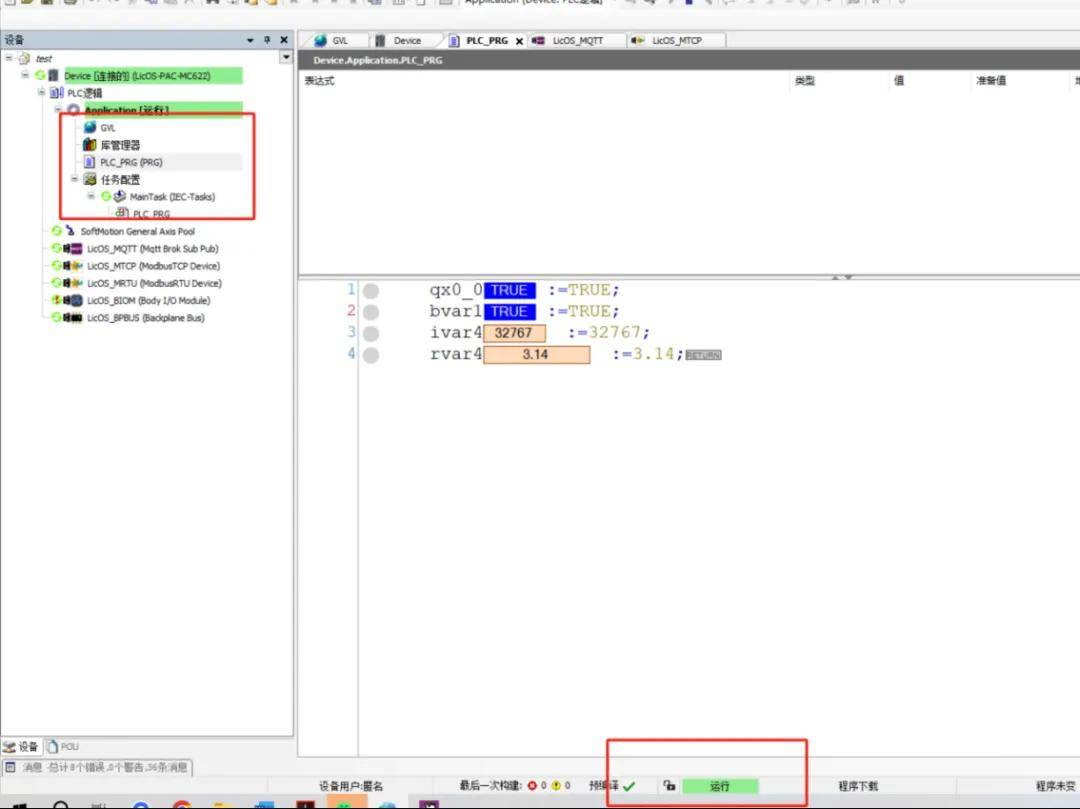Click the GVL globe icon in device tree
Image resolution: width=1080 pixels, height=809 pixels.
pyautogui.click(x=90, y=128)
